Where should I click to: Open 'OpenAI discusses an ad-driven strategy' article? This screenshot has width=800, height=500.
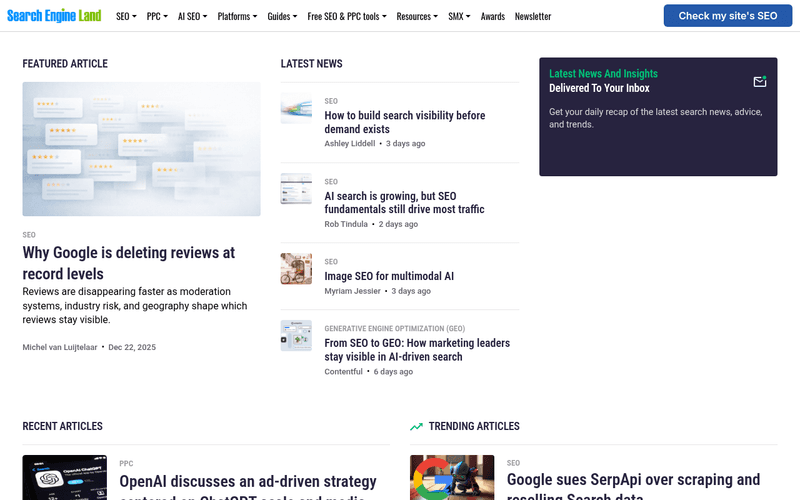click(x=248, y=487)
